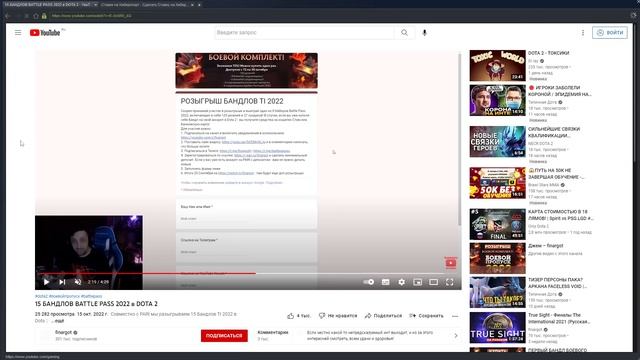This screenshot has height=360, width=640.
Task: Focus the YouTube search input field
Action: [x=304, y=33]
